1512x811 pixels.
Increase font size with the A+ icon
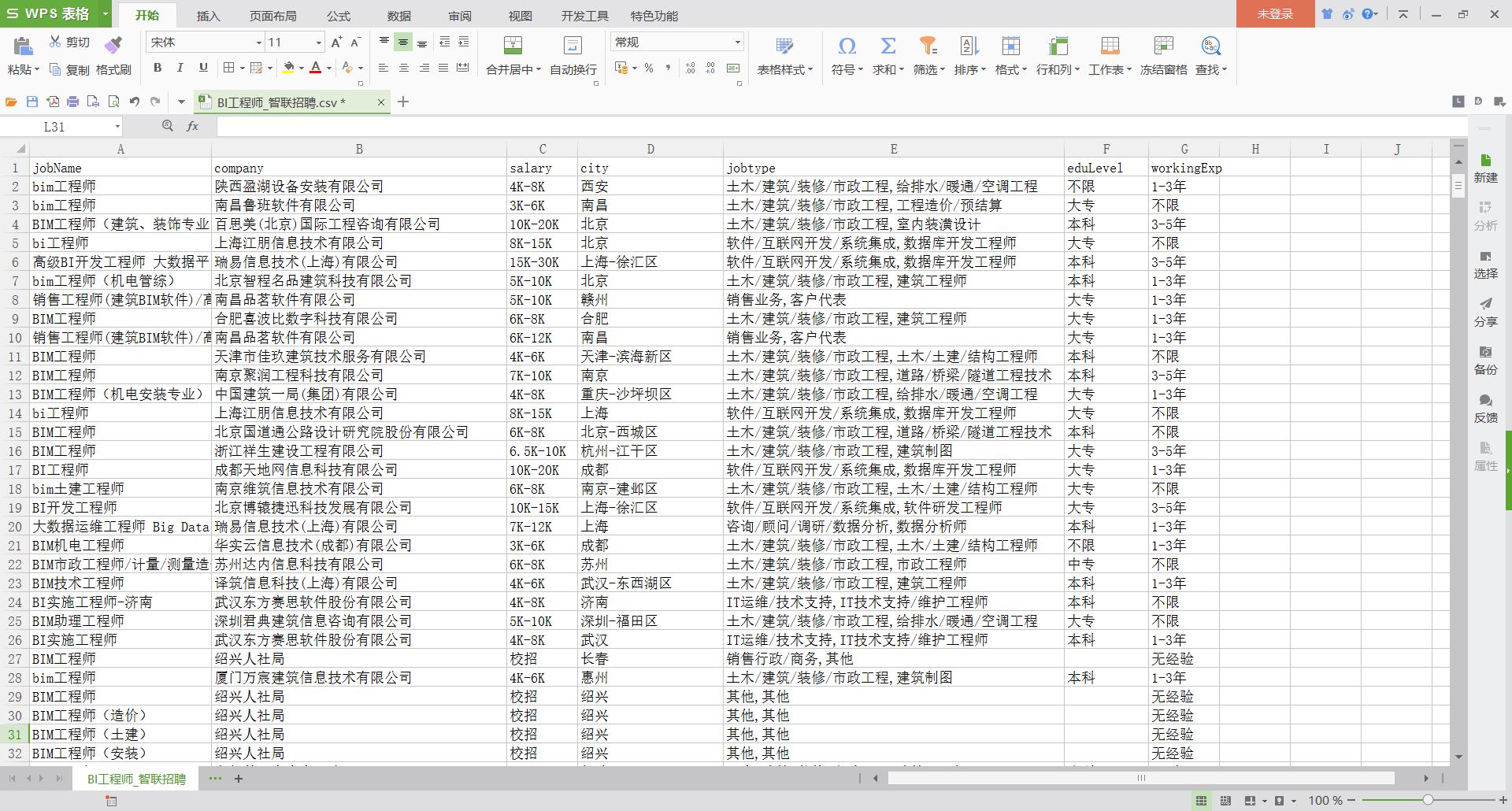coord(336,42)
